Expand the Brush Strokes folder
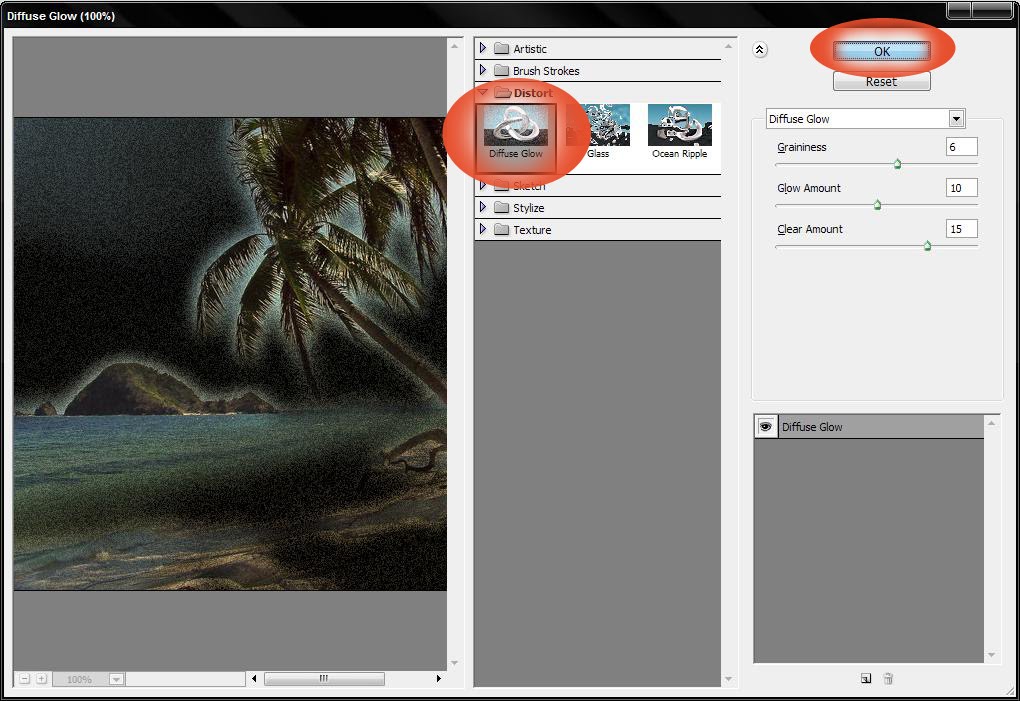 point(484,70)
